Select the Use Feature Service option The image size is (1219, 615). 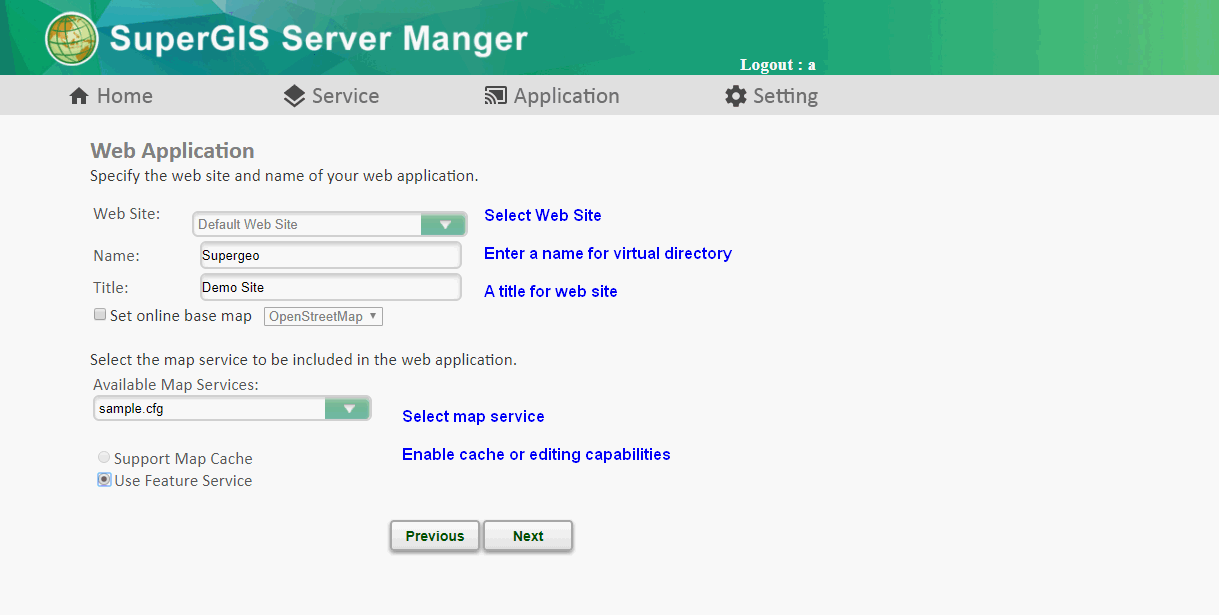pos(104,480)
